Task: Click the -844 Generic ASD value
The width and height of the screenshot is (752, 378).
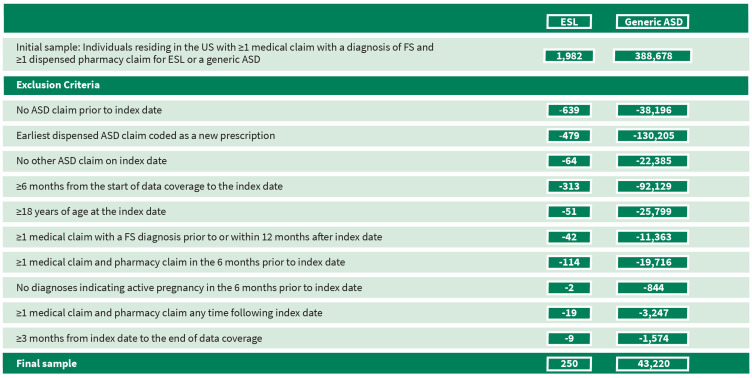Action: pyautogui.click(x=652, y=288)
